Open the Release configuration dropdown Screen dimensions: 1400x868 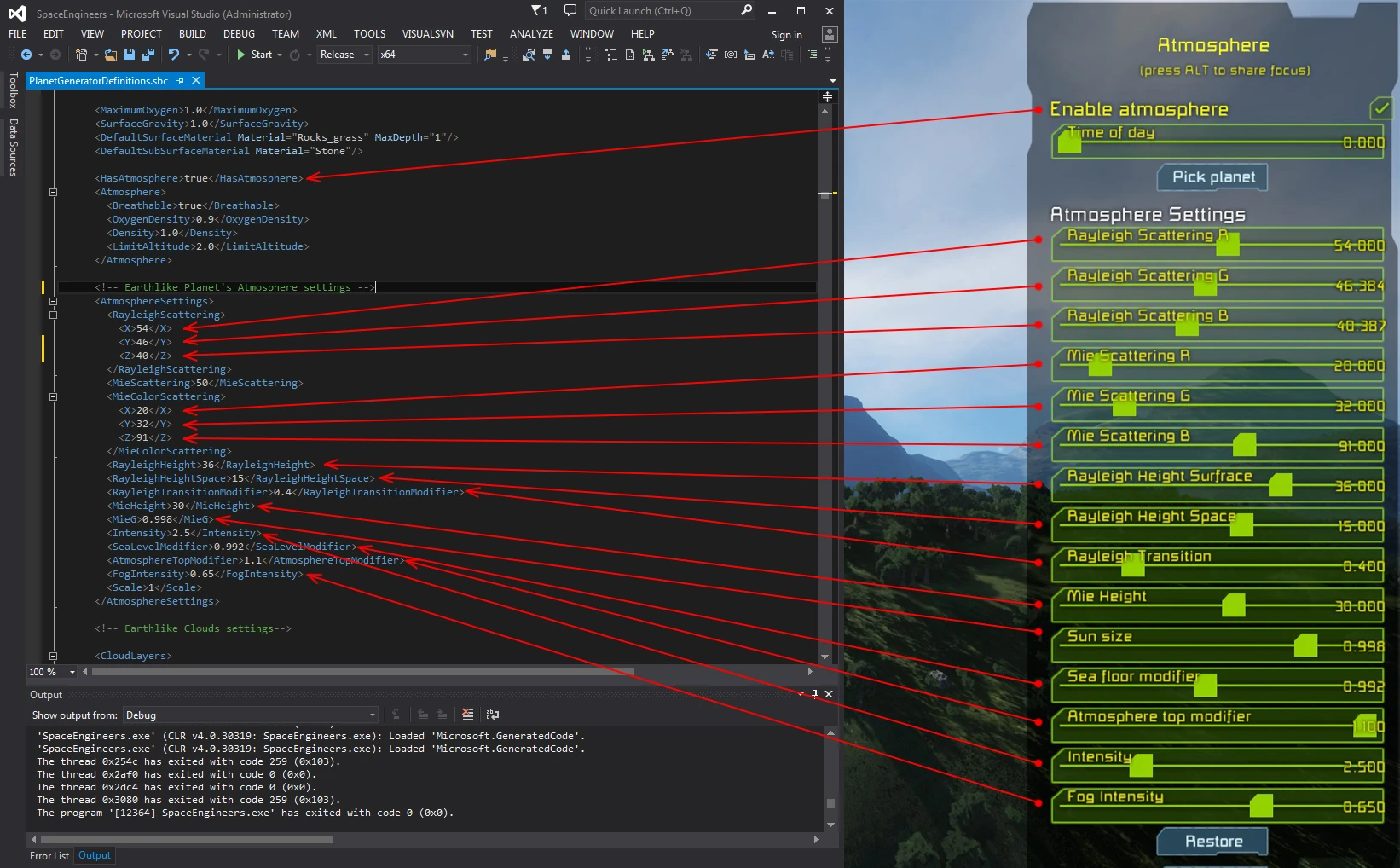pos(345,55)
